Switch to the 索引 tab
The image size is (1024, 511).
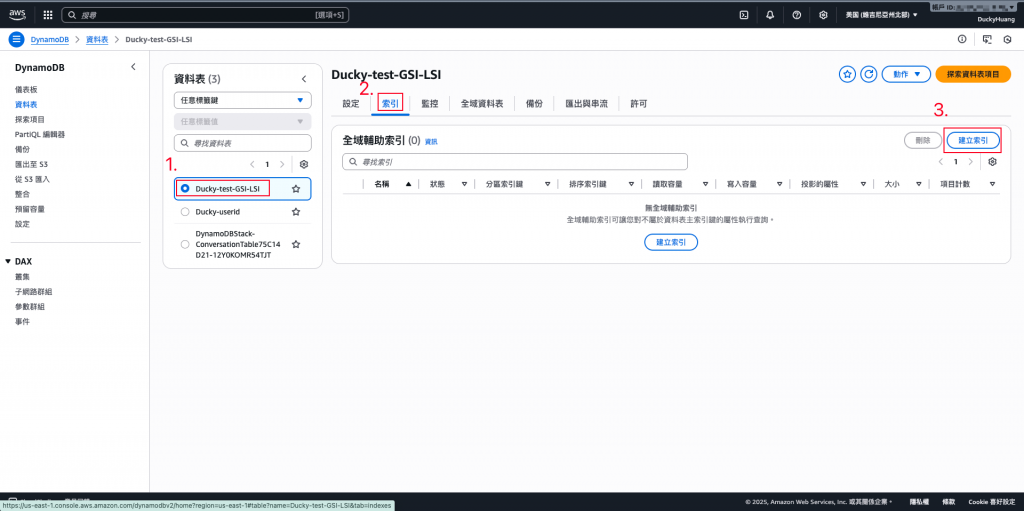pos(390,104)
